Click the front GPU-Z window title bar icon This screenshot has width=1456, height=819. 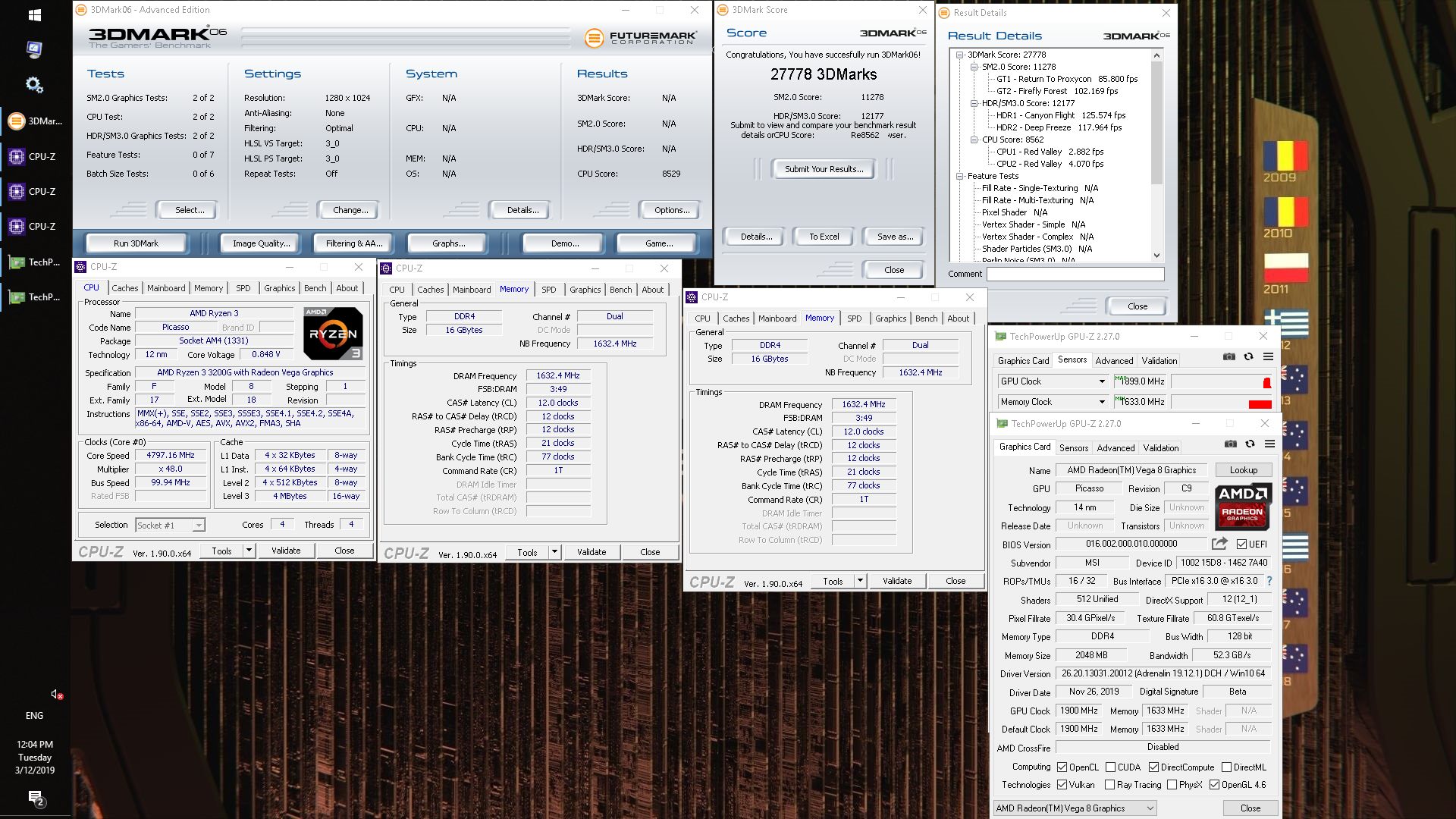click(1003, 424)
